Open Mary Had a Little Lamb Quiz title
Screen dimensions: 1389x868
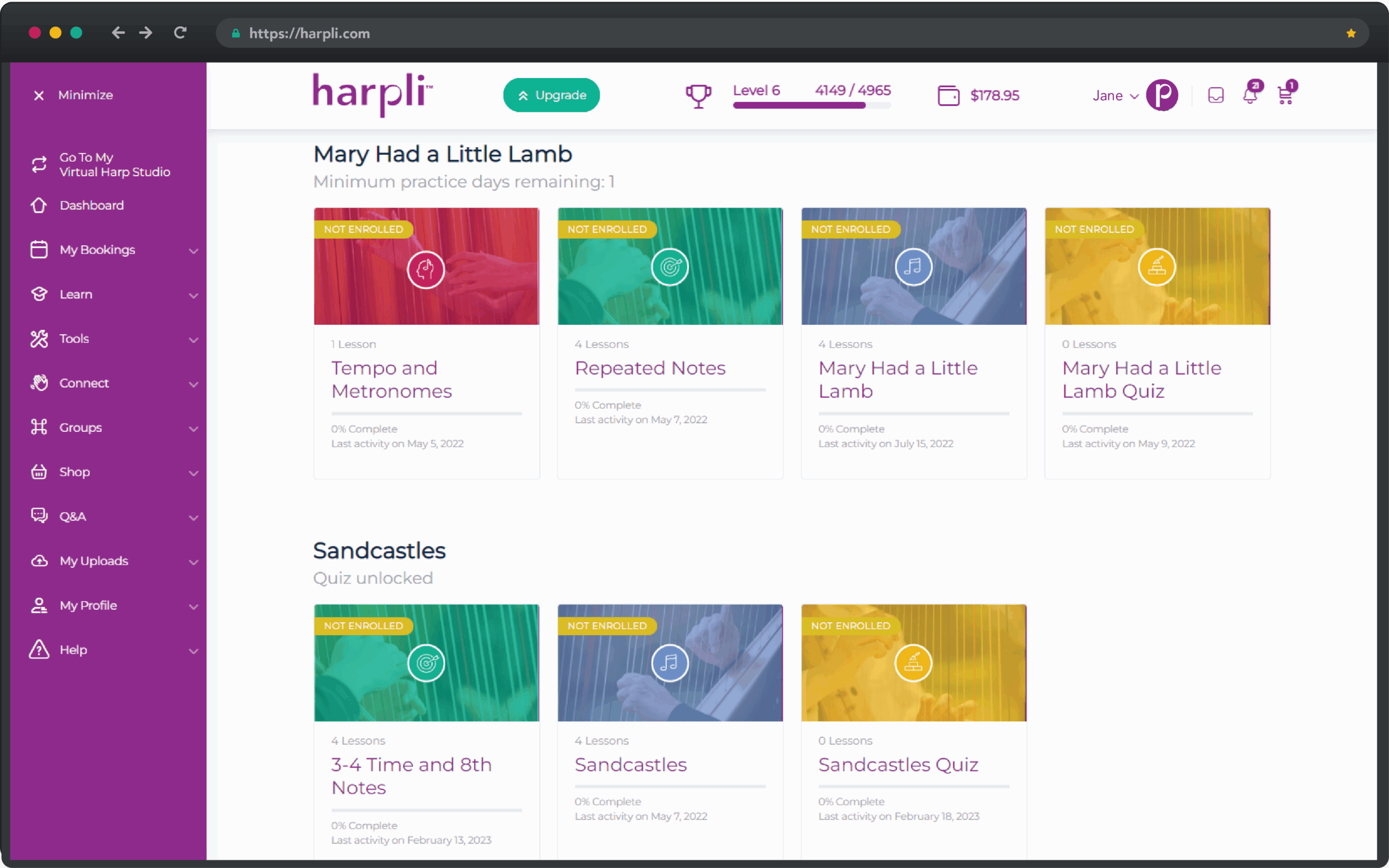point(1141,379)
